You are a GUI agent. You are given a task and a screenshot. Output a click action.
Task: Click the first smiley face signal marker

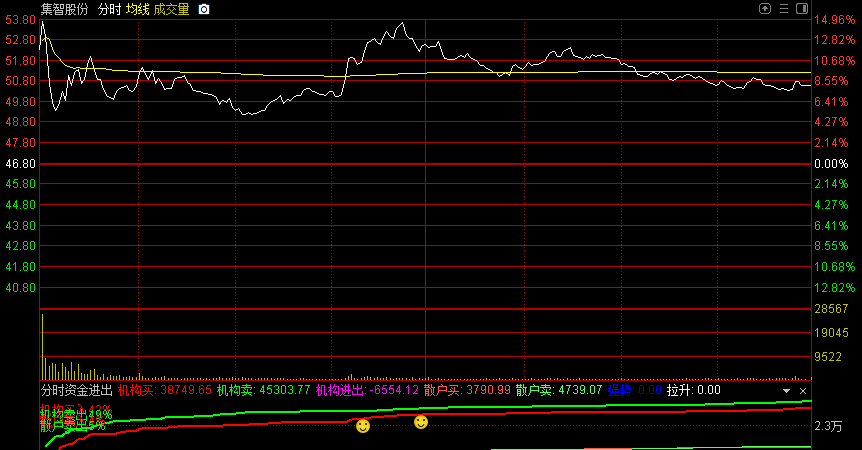pyautogui.click(x=363, y=427)
